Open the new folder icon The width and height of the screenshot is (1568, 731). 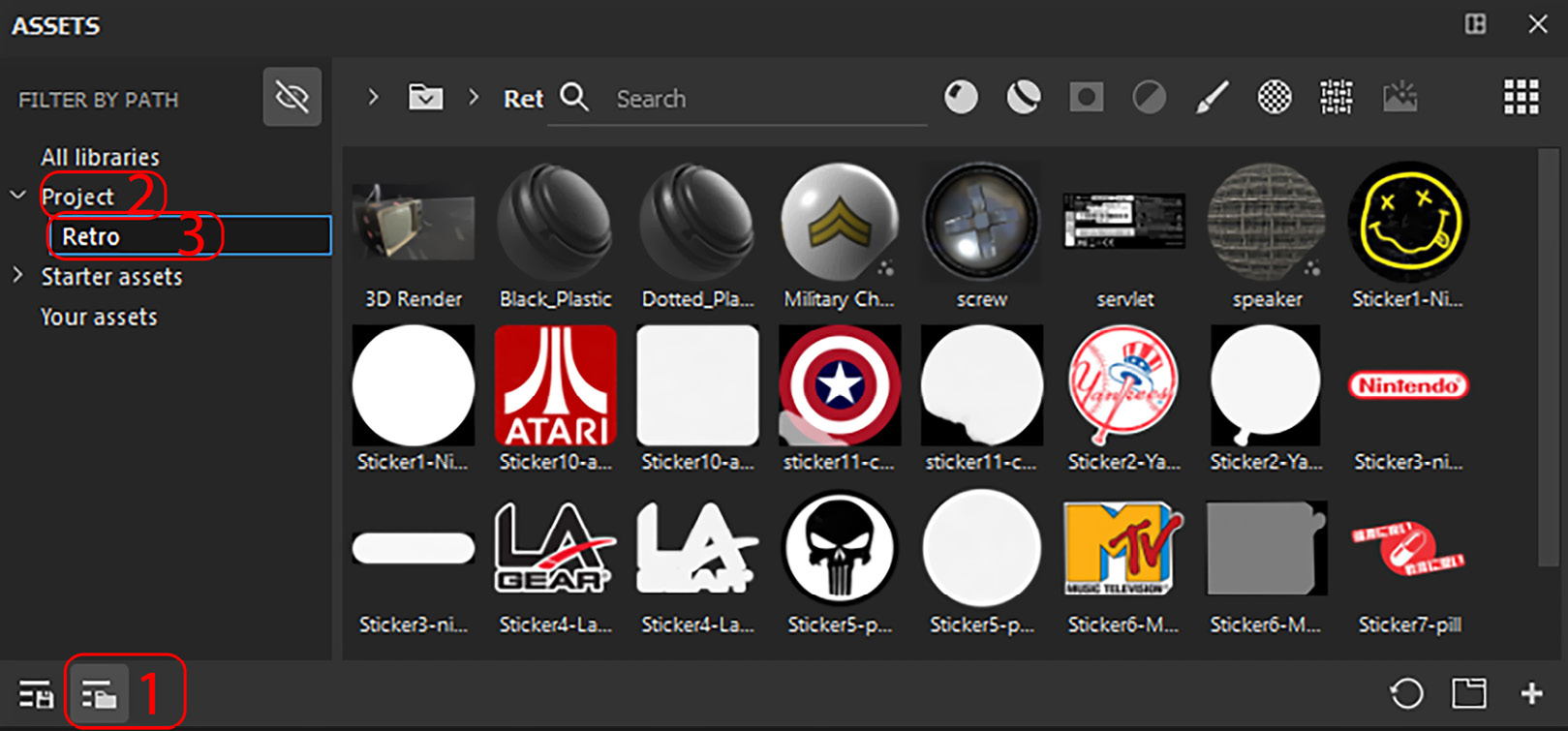click(1468, 693)
